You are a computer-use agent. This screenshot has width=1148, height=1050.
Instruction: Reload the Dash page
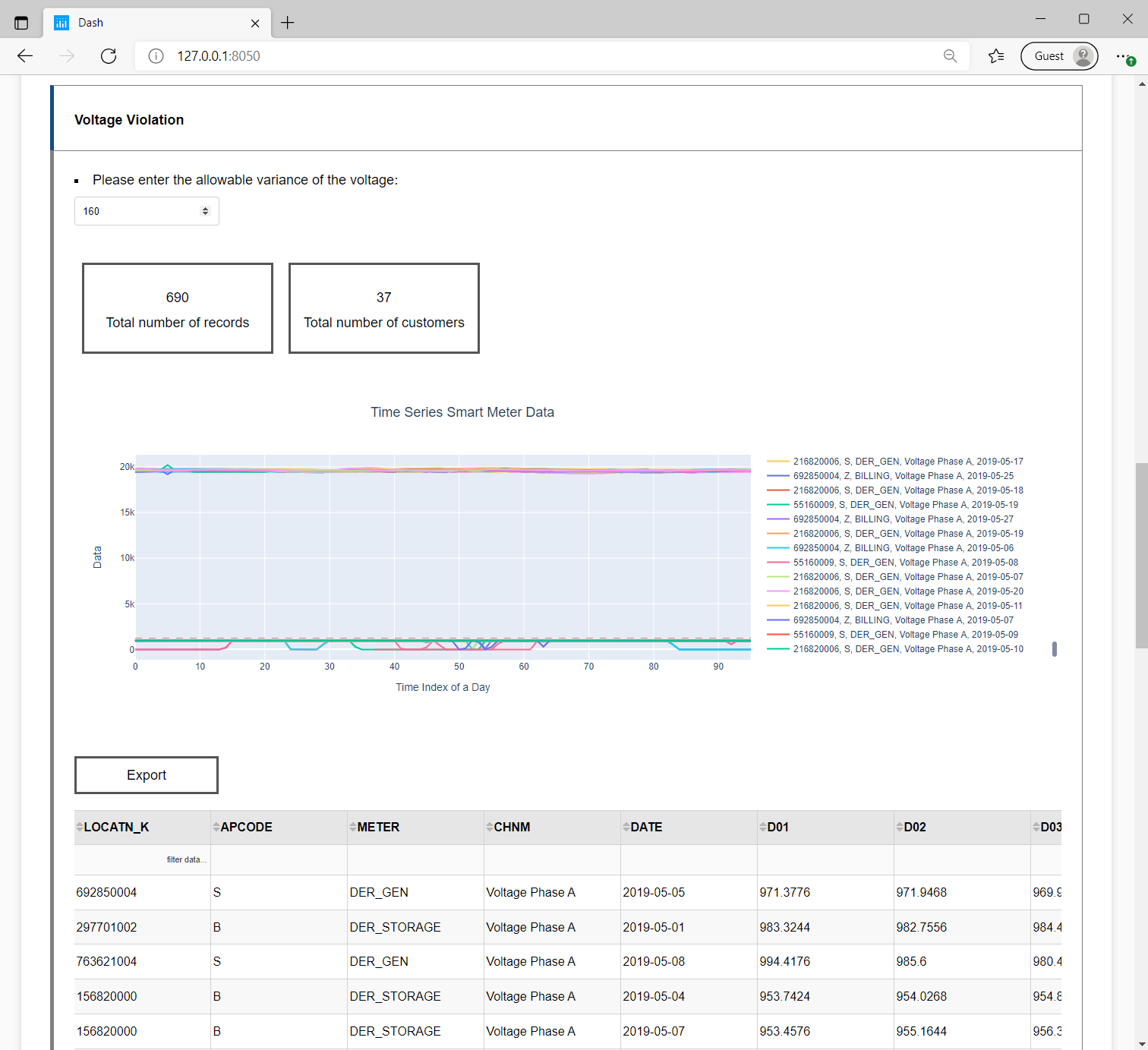tap(109, 55)
